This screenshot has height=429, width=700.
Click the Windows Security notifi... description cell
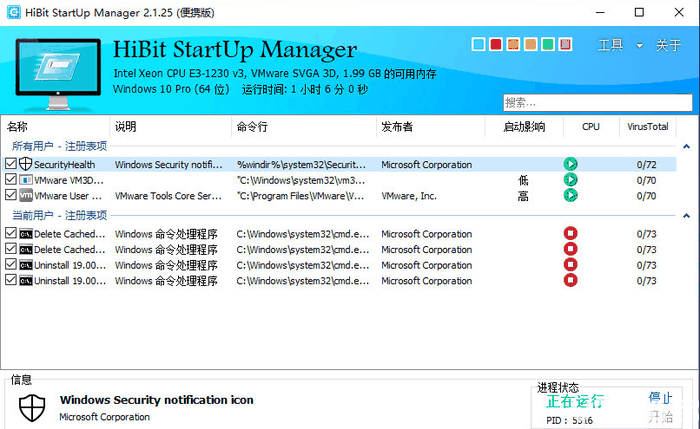169,165
